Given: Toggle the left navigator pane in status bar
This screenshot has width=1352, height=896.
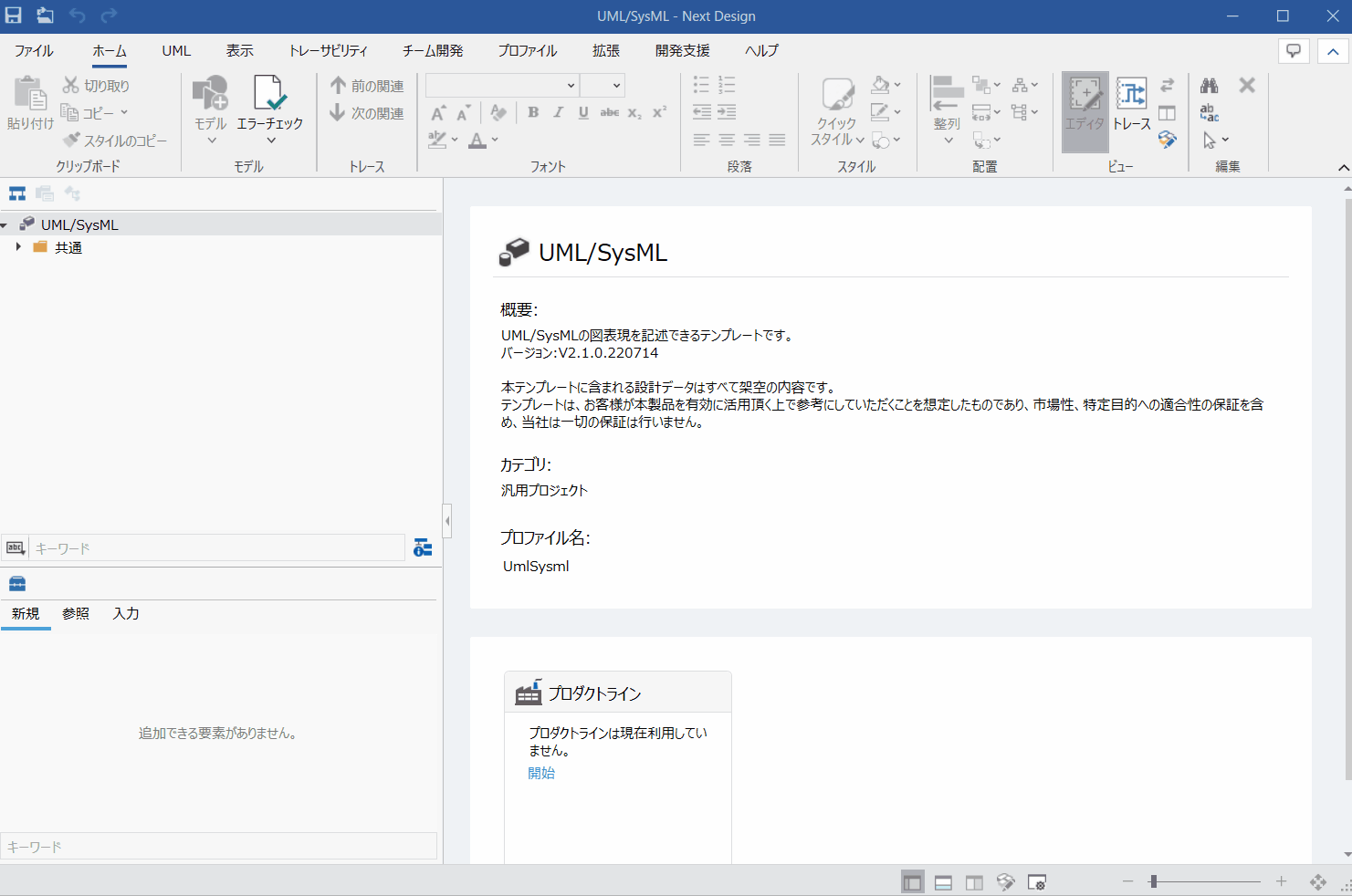Looking at the screenshot, I should pyautogui.click(x=912, y=882).
